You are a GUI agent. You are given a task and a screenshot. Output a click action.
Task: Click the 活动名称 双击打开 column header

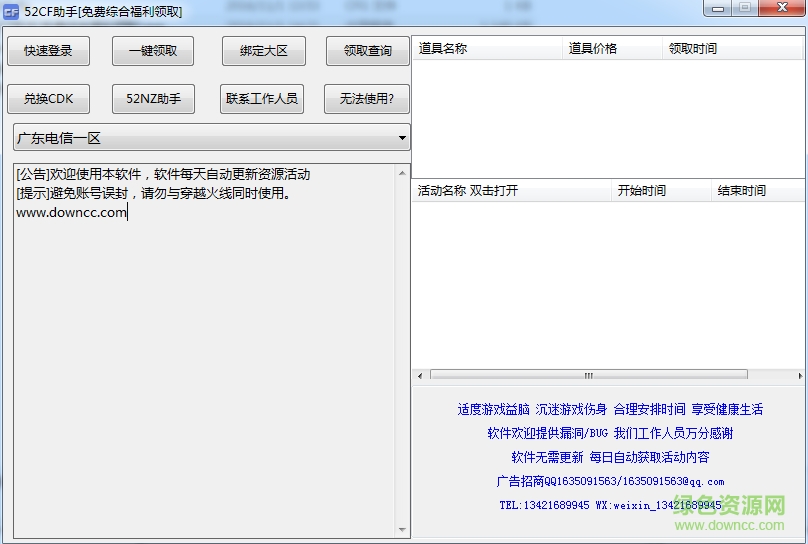512,191
